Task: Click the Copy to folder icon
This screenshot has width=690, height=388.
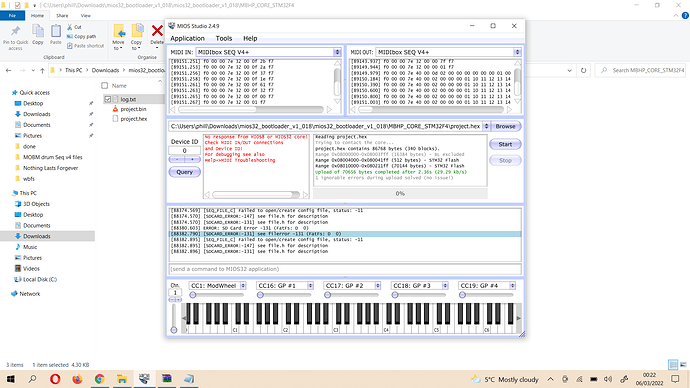Action: (x=137, y=31)
